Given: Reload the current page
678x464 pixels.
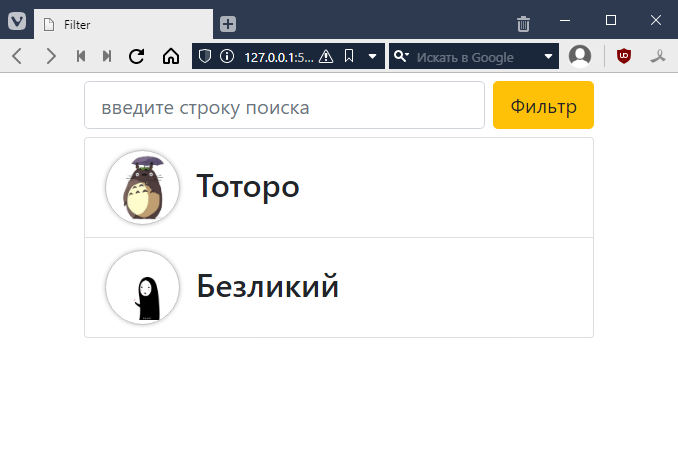Looking at the screenshot, I should pos(137,56).
